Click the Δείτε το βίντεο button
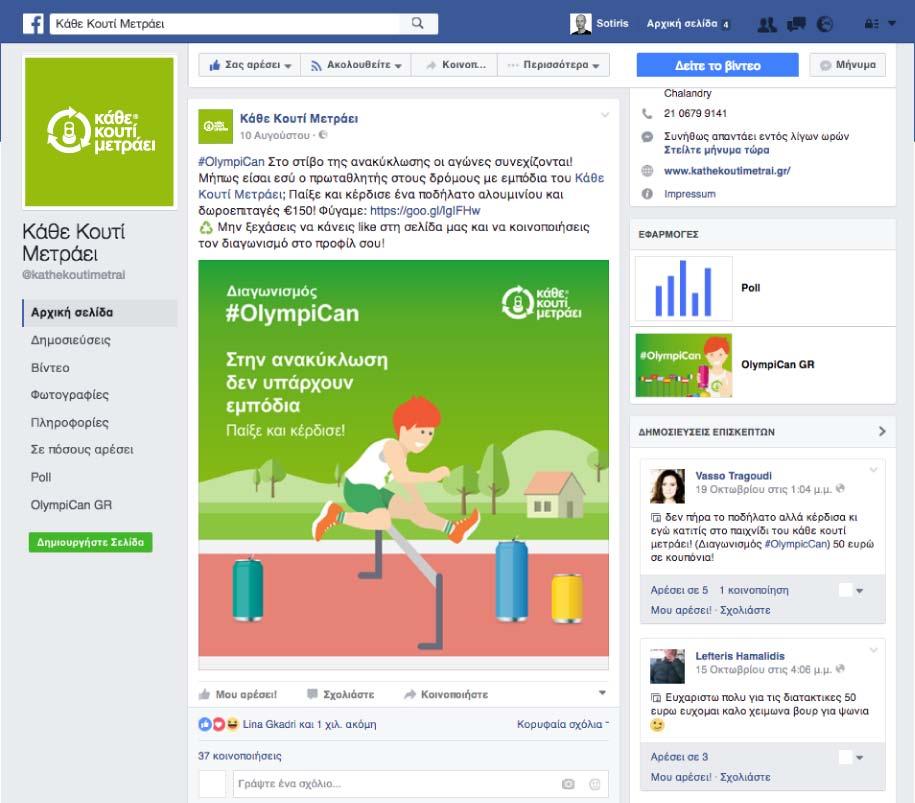 coord(717,65)
